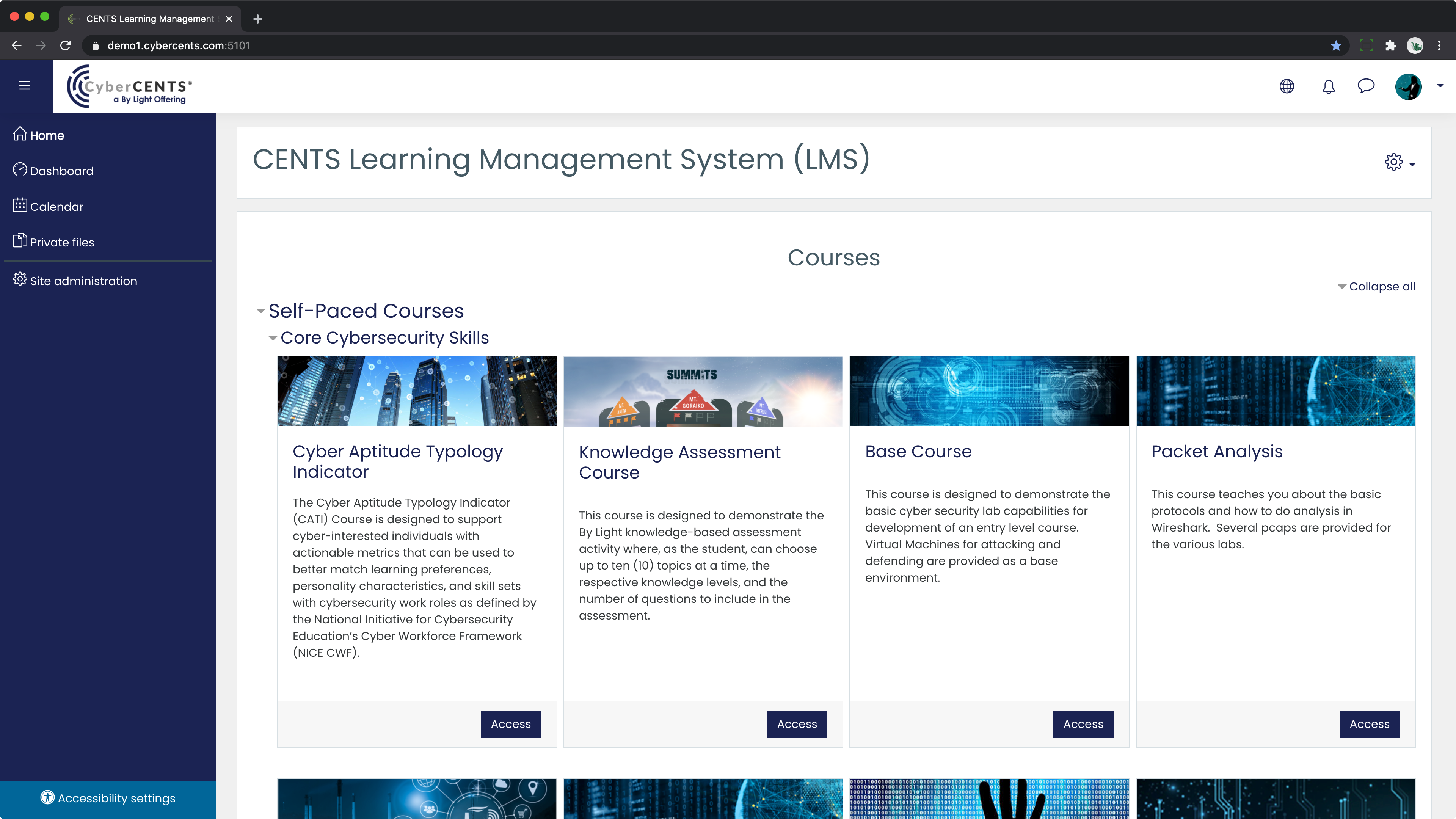
Task: Open Packet Analysis title link
Action: [x=1216, y=452]
